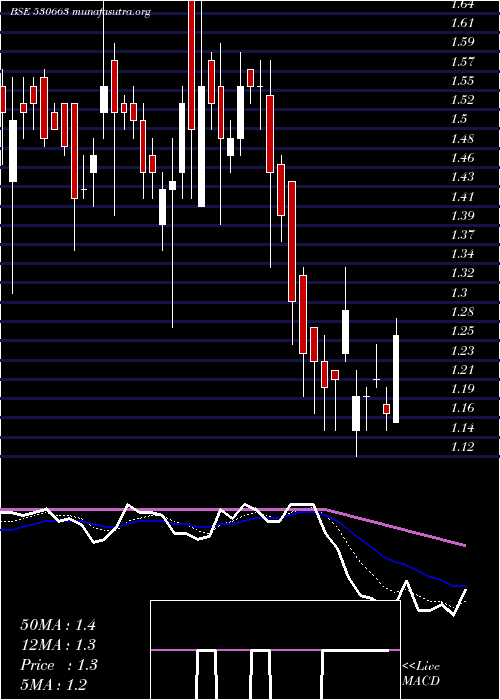This screenshot has width=500, height=700.
Task: Click the 1.14 price axis label
Action: click(462, 428)
